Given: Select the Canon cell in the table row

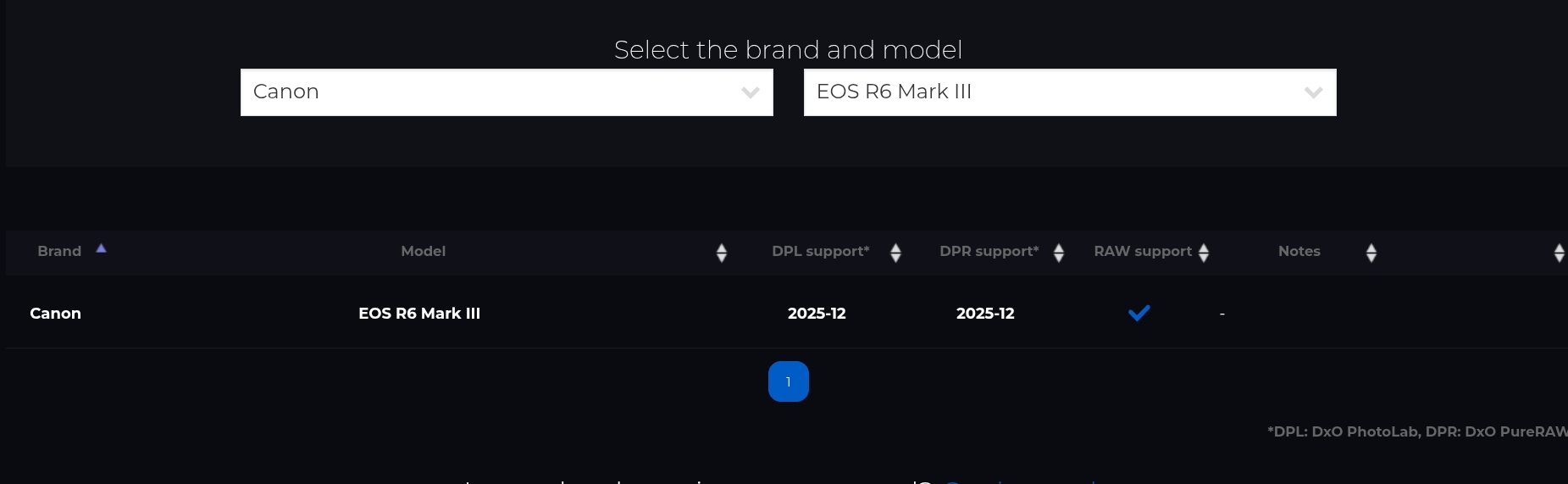Looking at the screenshot, I should coord(55,313).
